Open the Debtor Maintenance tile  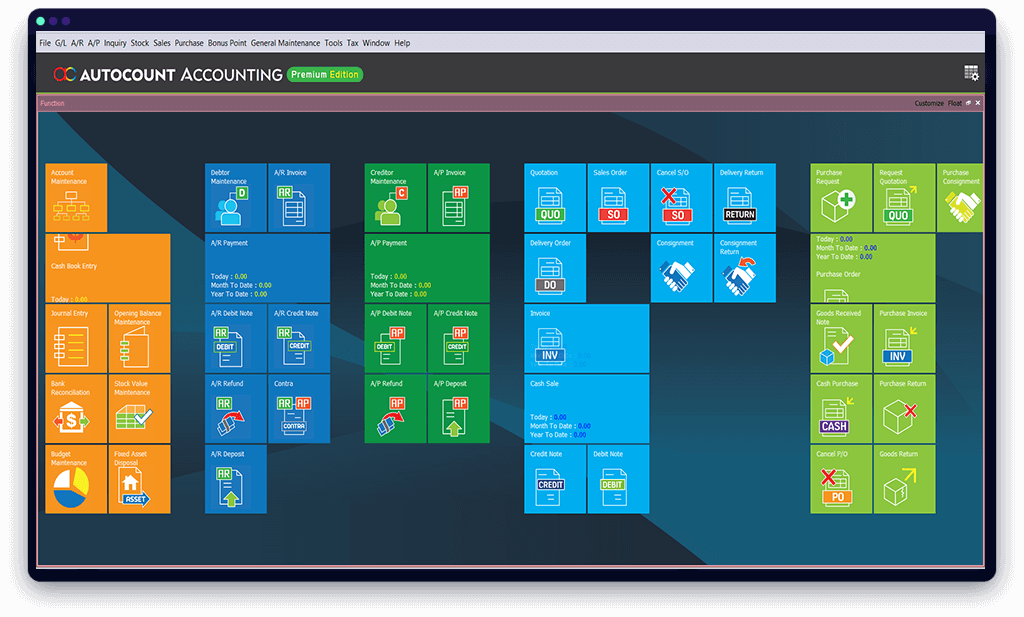235,198
